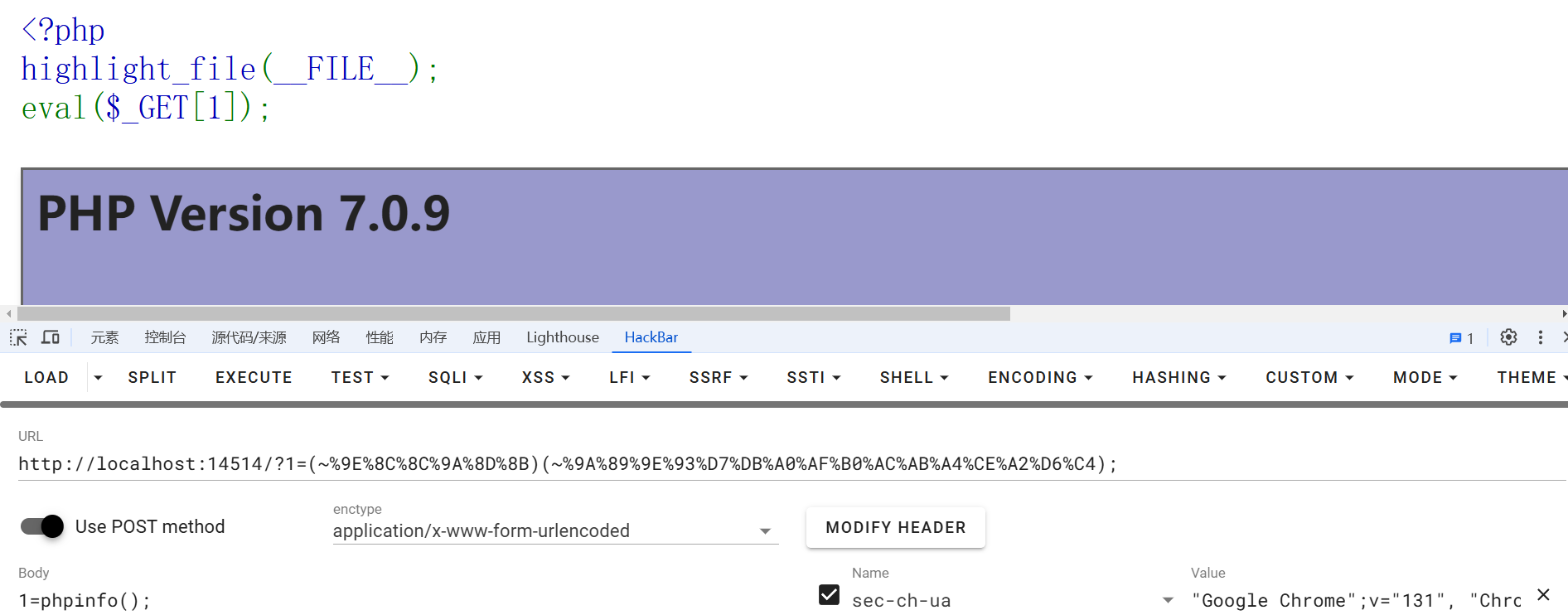The width and height of the screenshot is (1568, 615).
Task: Toggle the Use POST method switch
Action: pos(42,526)
